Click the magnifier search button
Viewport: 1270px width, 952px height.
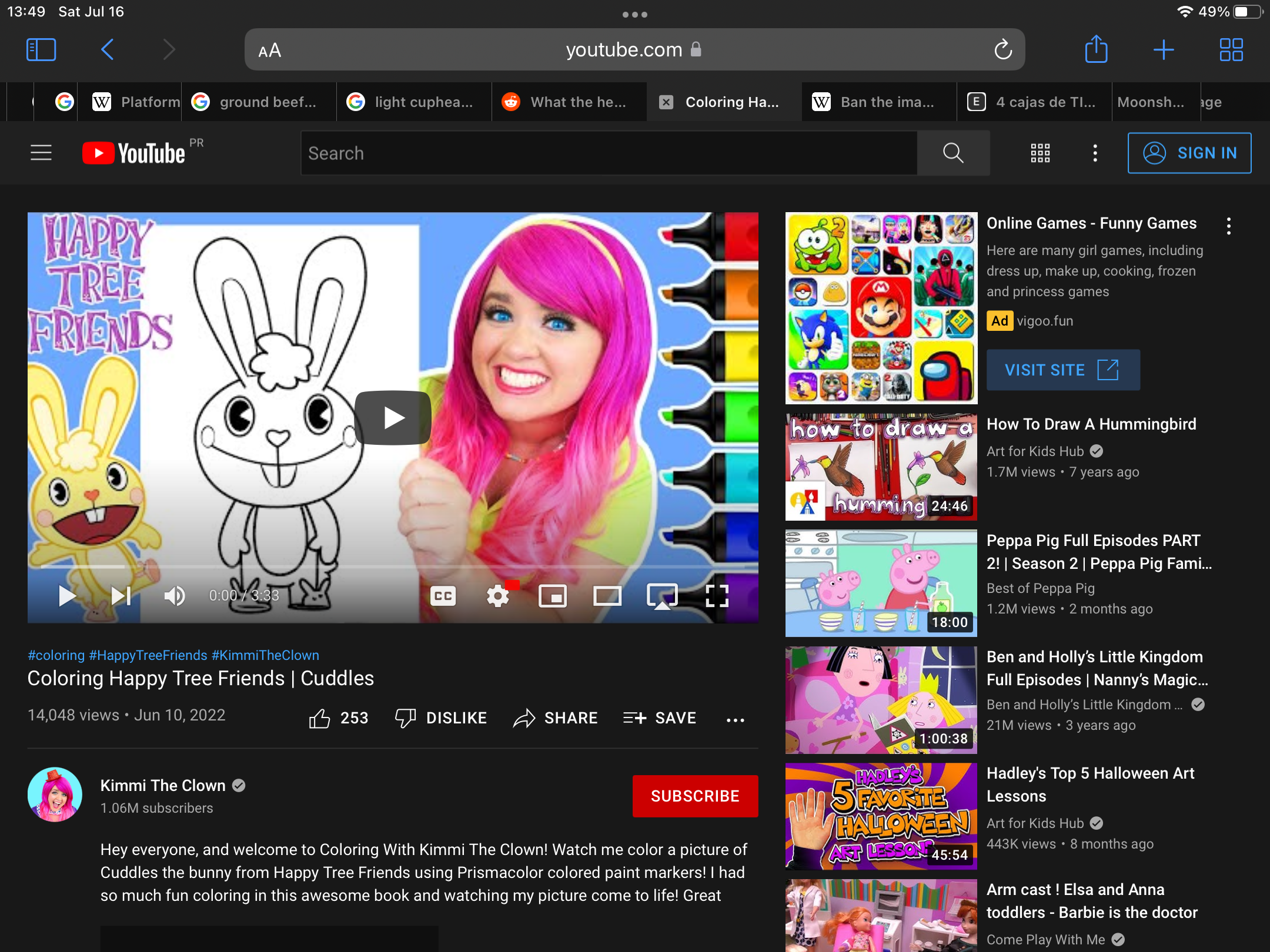click(954, 153)
